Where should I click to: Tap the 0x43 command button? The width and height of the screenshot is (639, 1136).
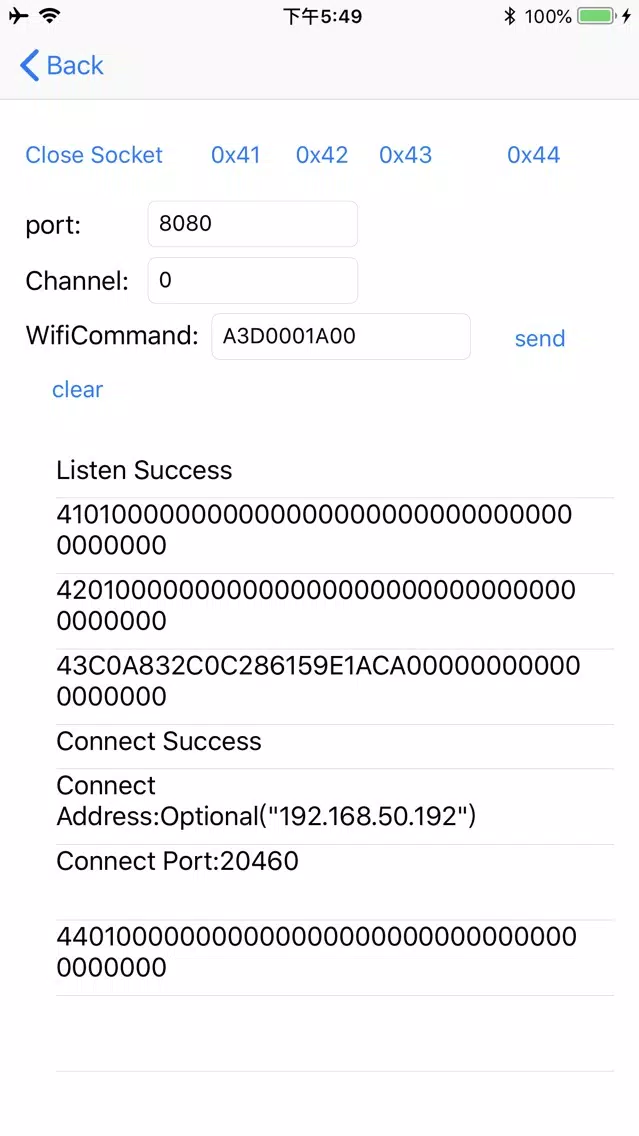coord(406,155)
